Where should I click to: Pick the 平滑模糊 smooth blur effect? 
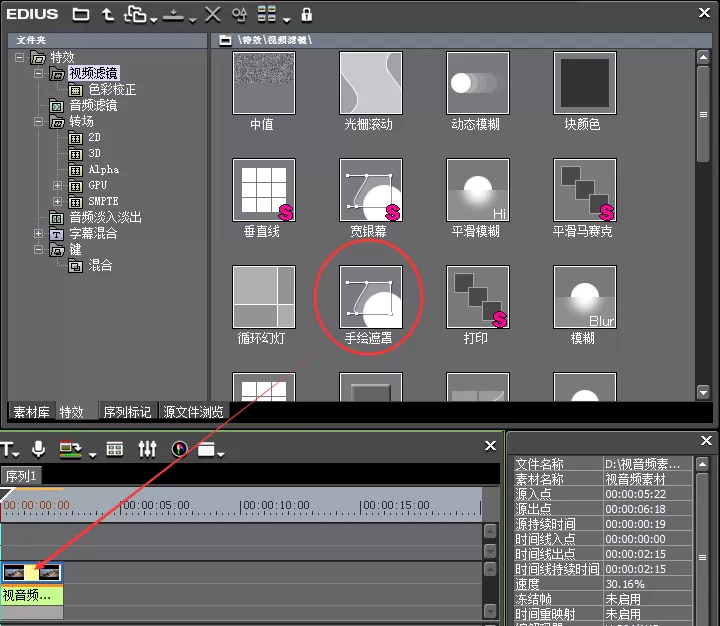tap(478, 190)
